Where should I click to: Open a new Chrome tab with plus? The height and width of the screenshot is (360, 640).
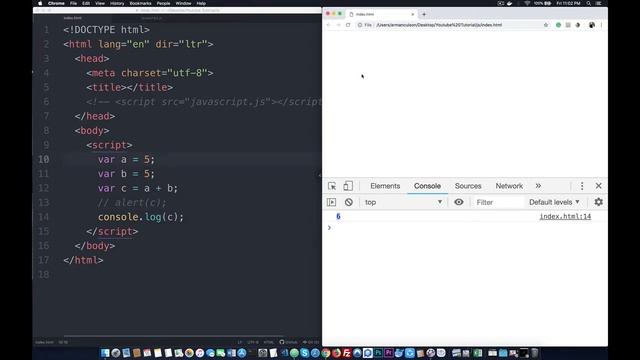[424, 14]
